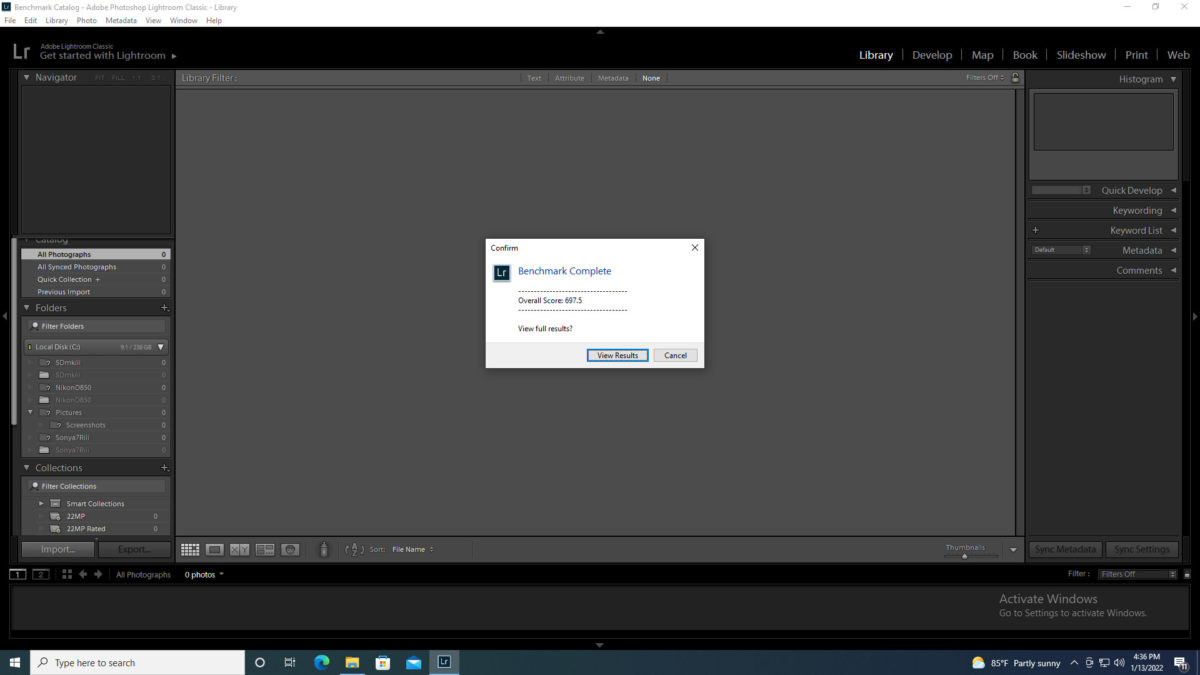Switch to the Slideshow module
The image size is (1200, 675).
[x=1081, y=55]
